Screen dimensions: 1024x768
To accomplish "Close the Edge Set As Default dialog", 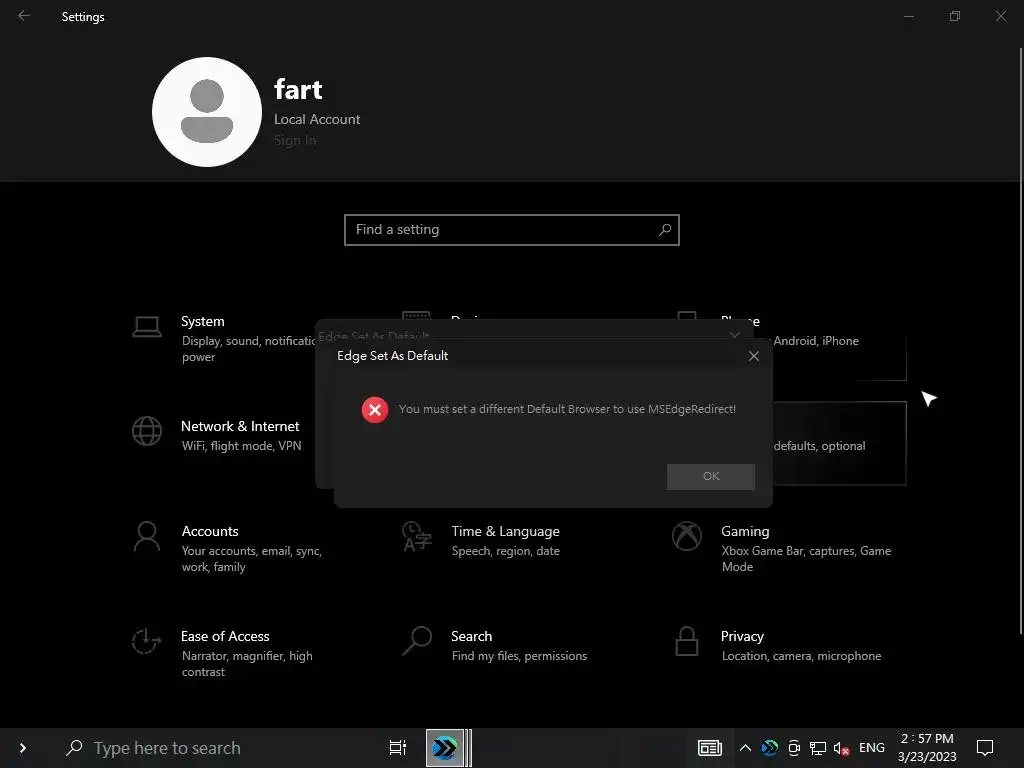I will pyautogui.click(x=754, y=356).
